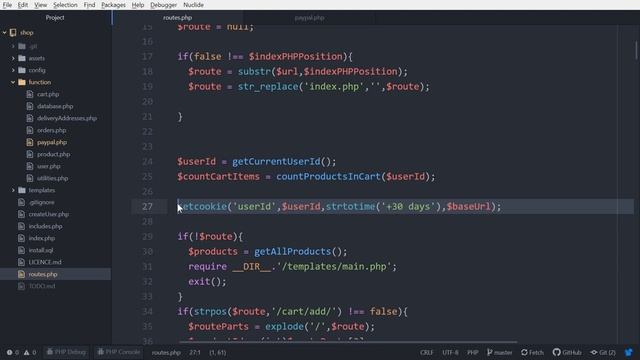Click the install.sql file icon
640x360 pixels.
coord(22,250)
